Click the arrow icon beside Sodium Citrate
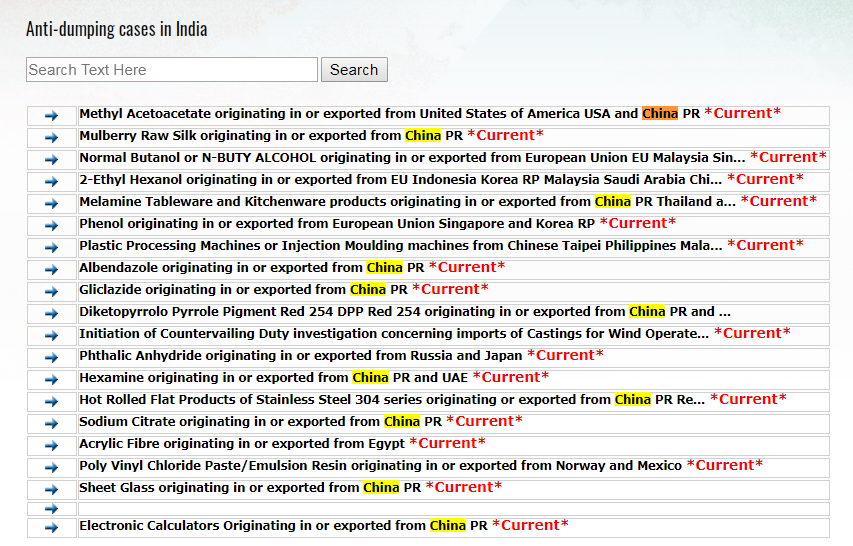 pos(52,423)
